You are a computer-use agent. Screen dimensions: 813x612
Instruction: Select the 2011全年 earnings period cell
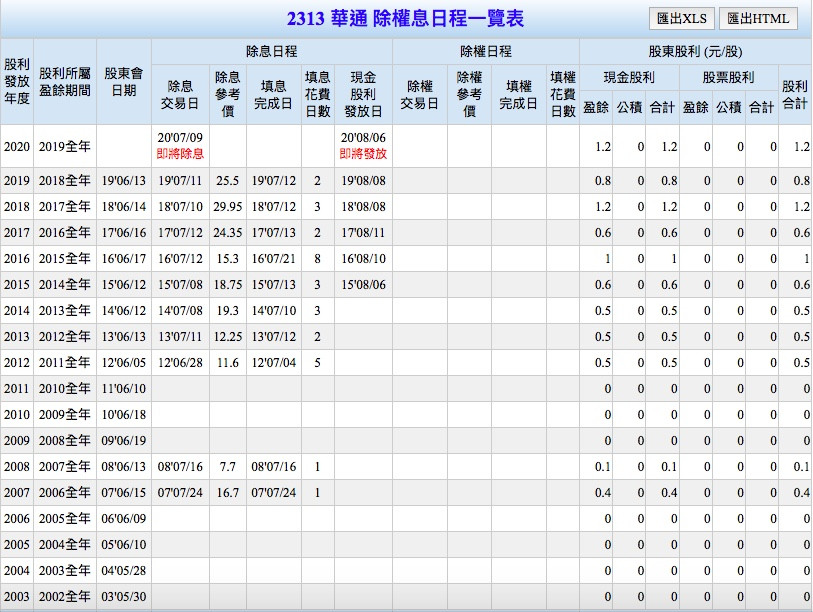(x=65, y=363)
